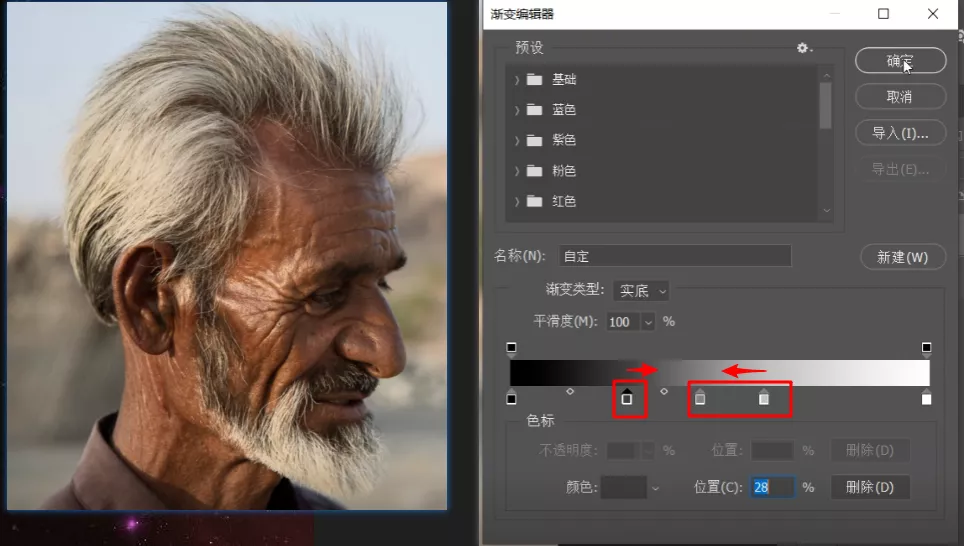This screenshot has height=546, width=964.
Task: Click the presets list scroll-up arrow
Action: click(x=826, y=76)
